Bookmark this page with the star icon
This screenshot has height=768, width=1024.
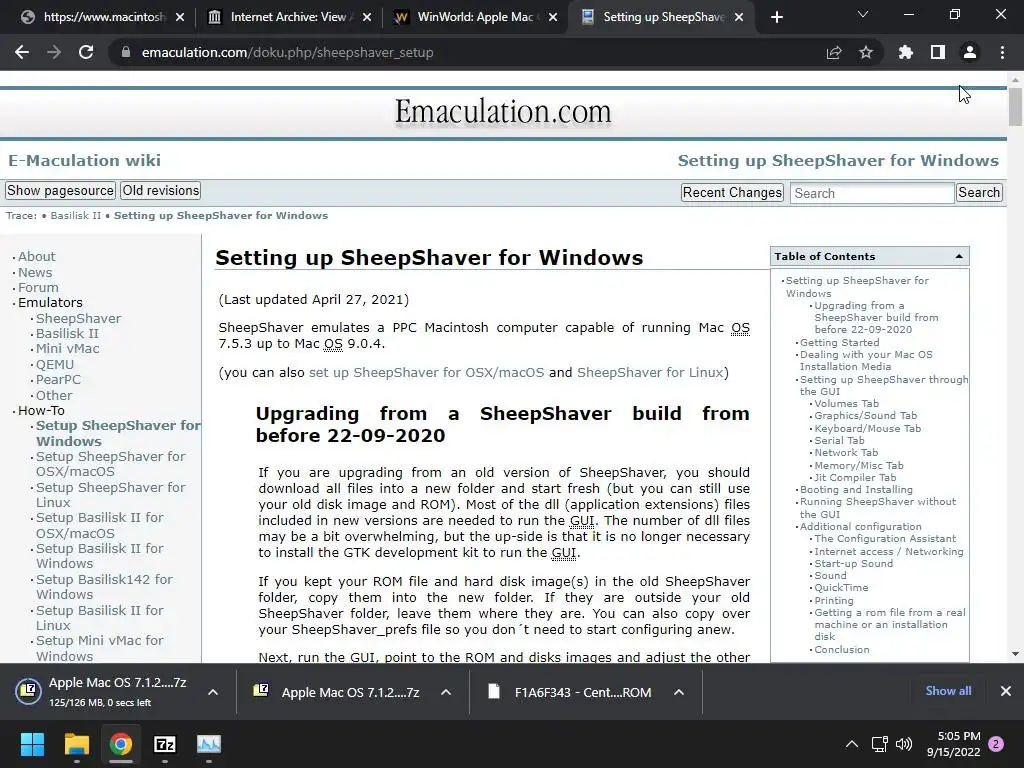pyautogui.click(x=866, y=52)
